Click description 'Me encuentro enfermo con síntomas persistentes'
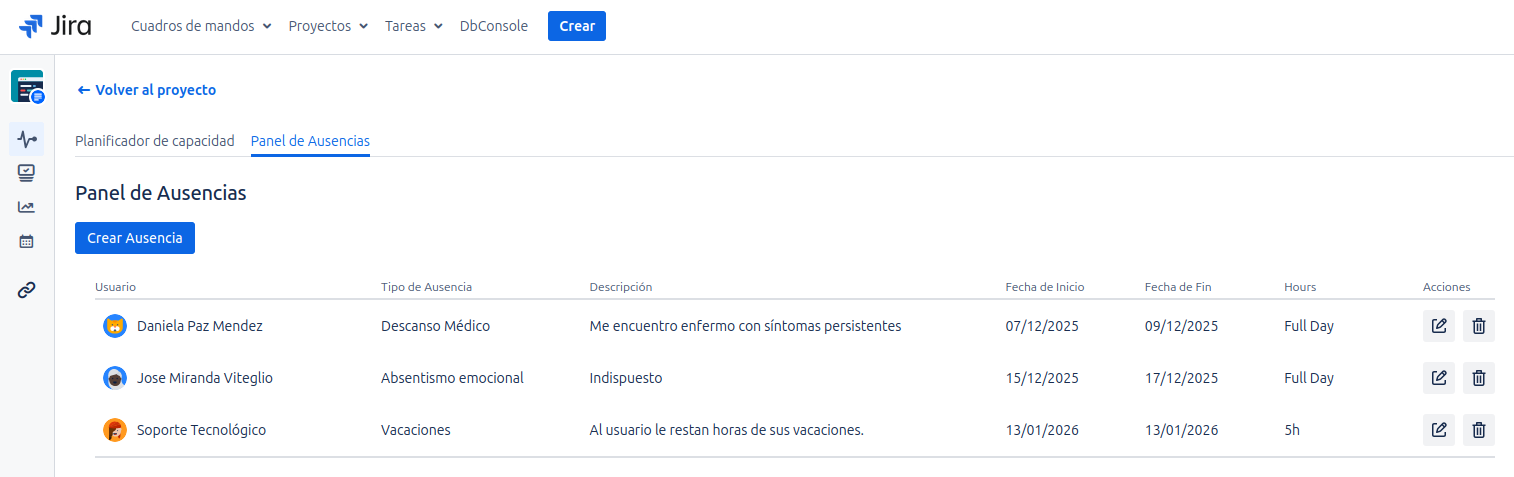This screenshot has width=1514, height=477. pyautogui.click(x=746, y=326)
